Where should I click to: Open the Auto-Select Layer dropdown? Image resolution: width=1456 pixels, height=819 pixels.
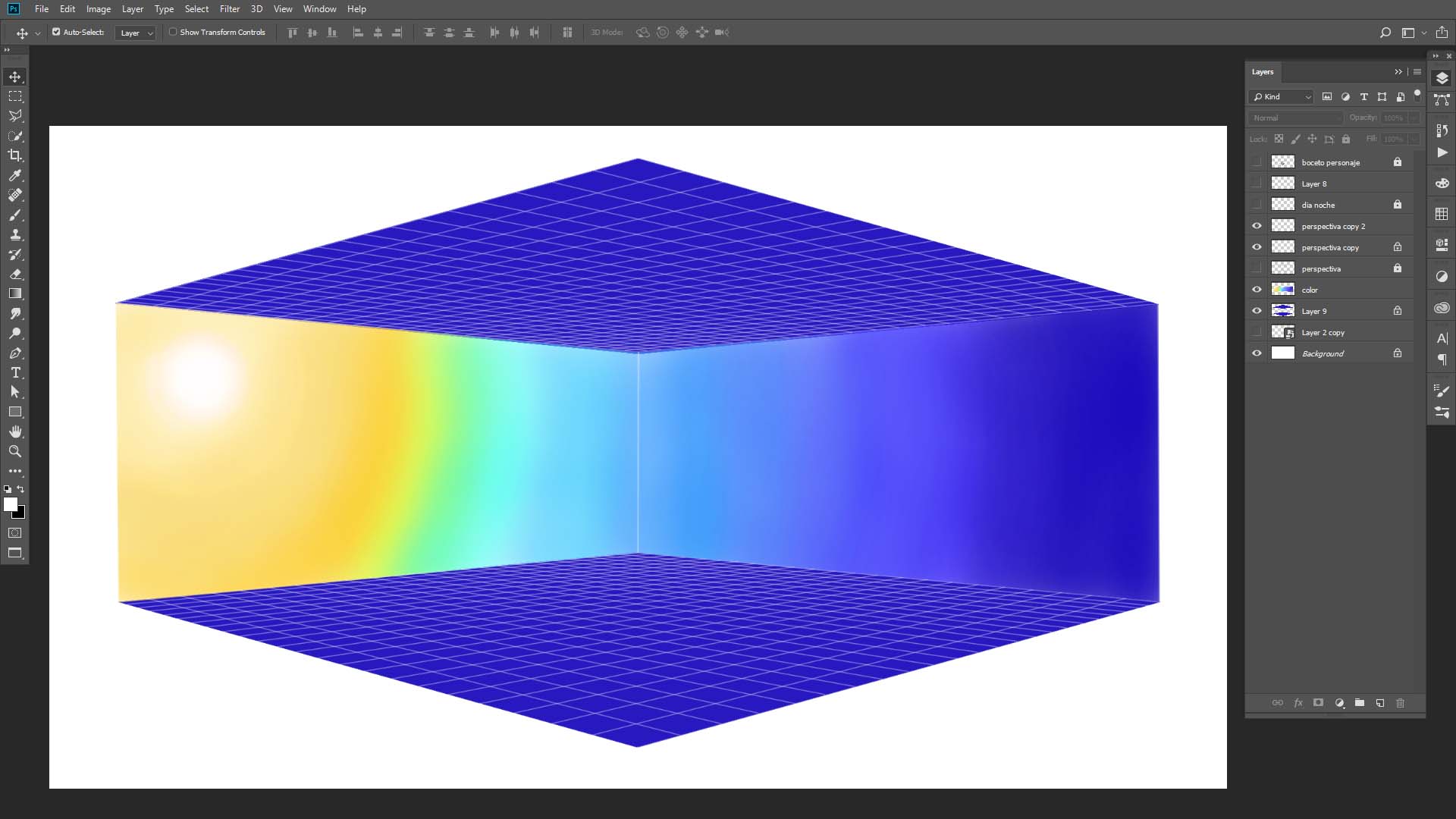click(136, 33)
